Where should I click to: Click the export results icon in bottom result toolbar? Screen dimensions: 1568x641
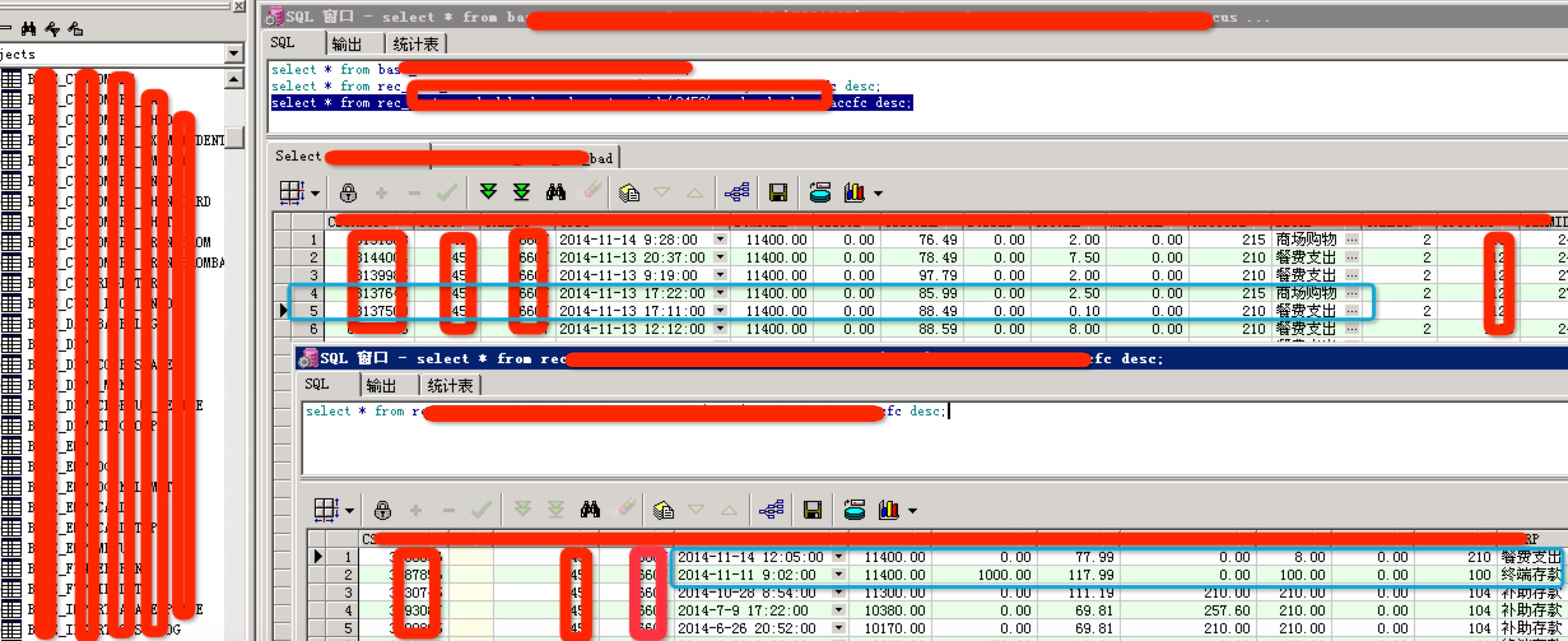[x=664, y=510]
